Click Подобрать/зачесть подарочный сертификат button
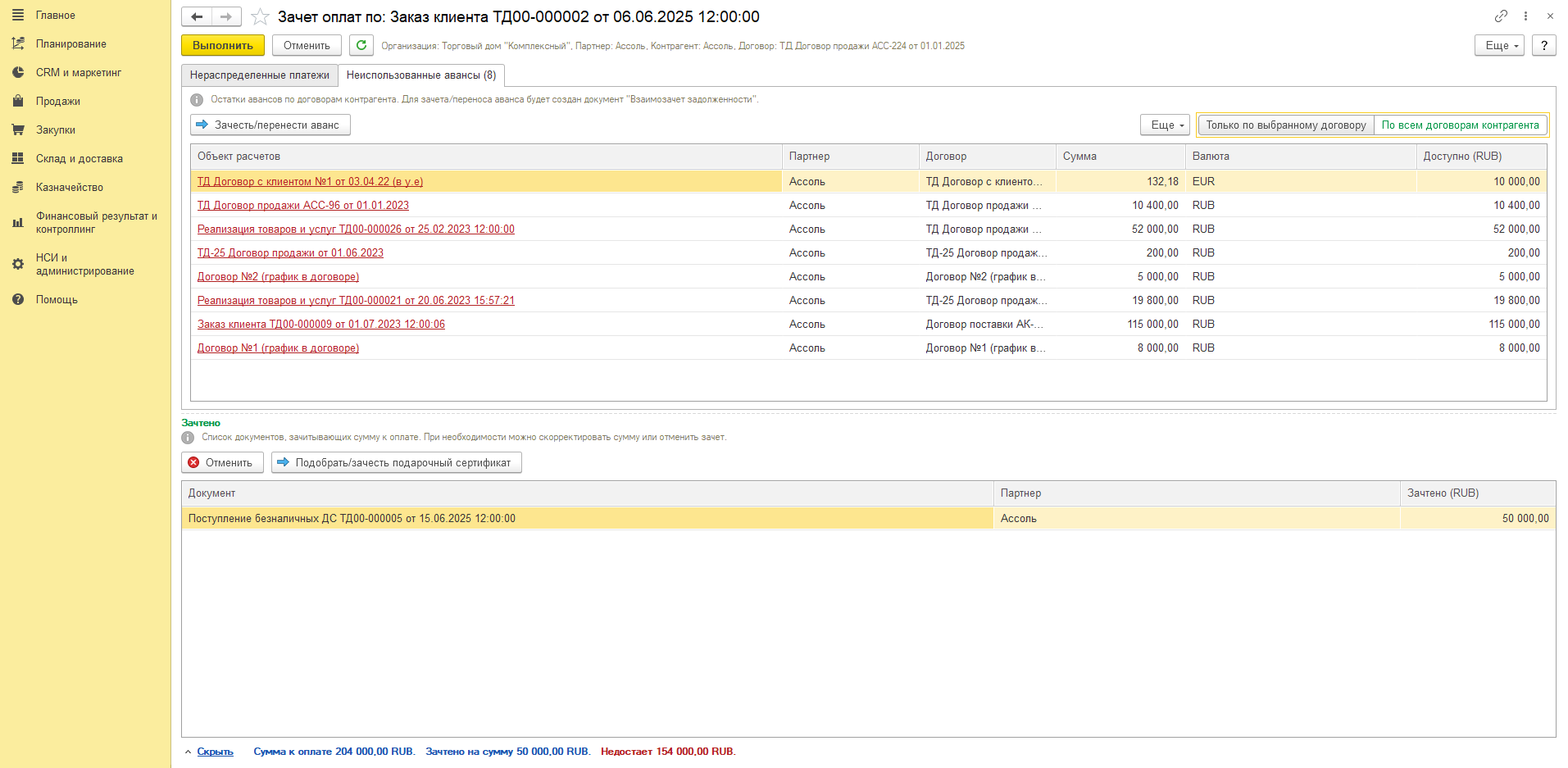The height and width of the screenshot is (768, 1568). (x=397, y=463)
